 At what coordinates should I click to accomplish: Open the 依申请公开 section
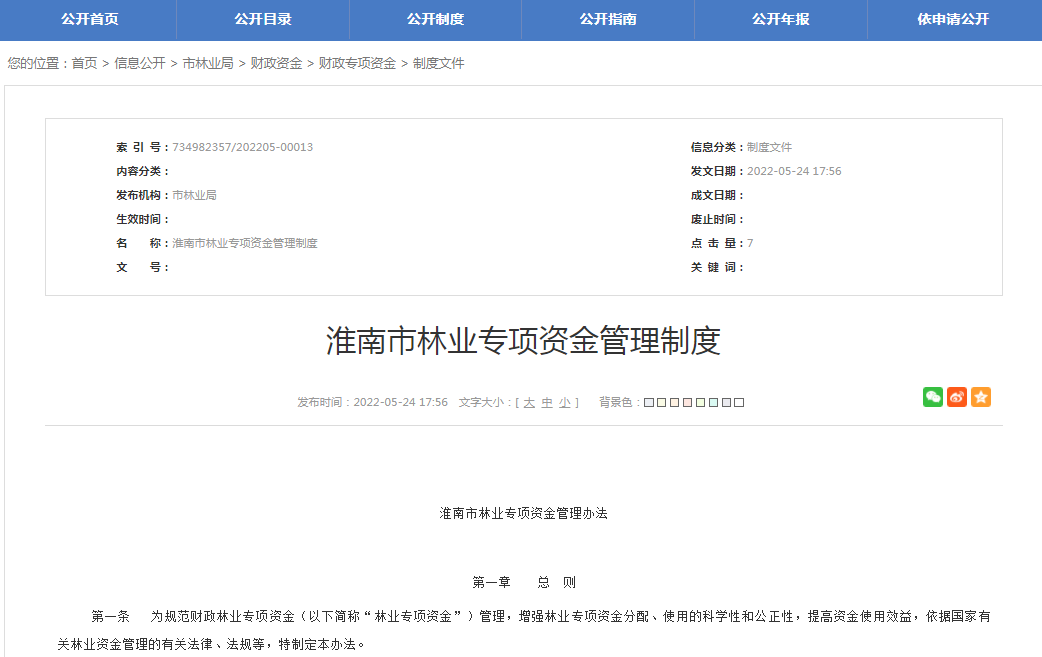pos(954,19)
